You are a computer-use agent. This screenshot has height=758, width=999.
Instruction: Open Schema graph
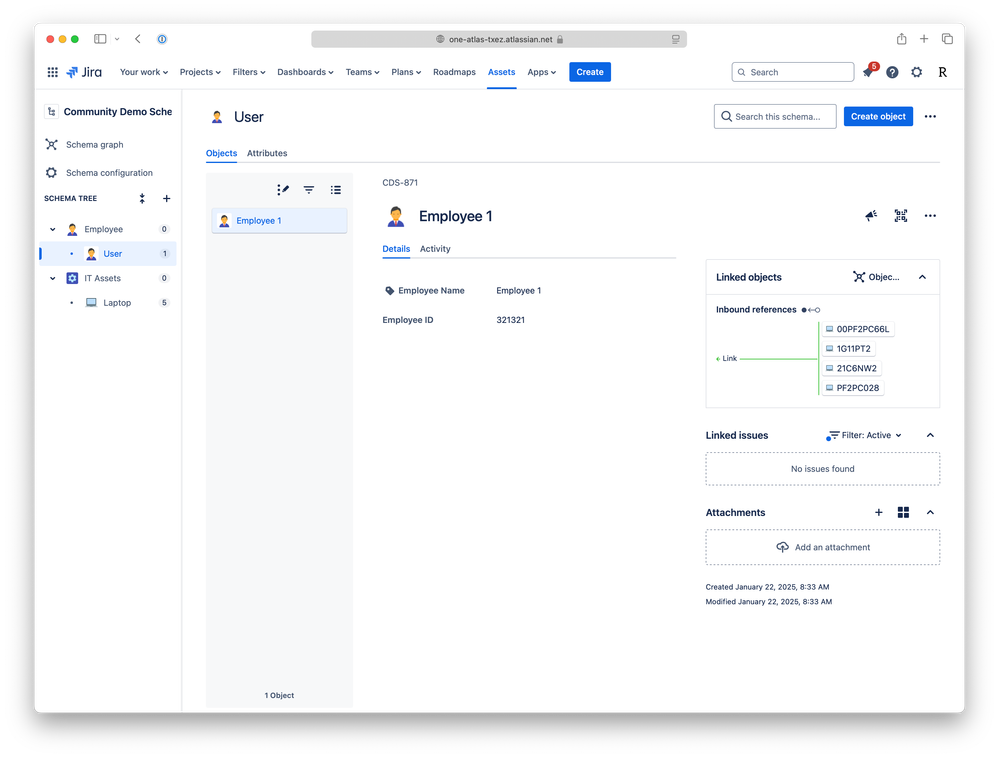point(94,145)
